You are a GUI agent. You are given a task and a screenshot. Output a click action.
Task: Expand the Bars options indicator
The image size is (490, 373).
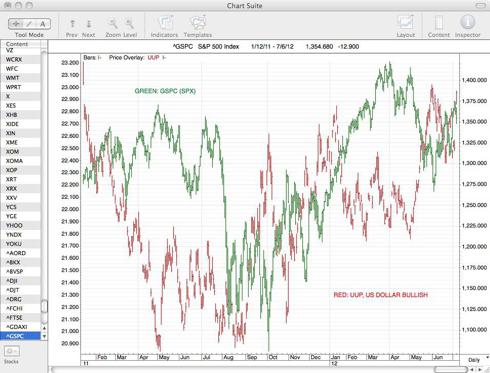(99, 58)
